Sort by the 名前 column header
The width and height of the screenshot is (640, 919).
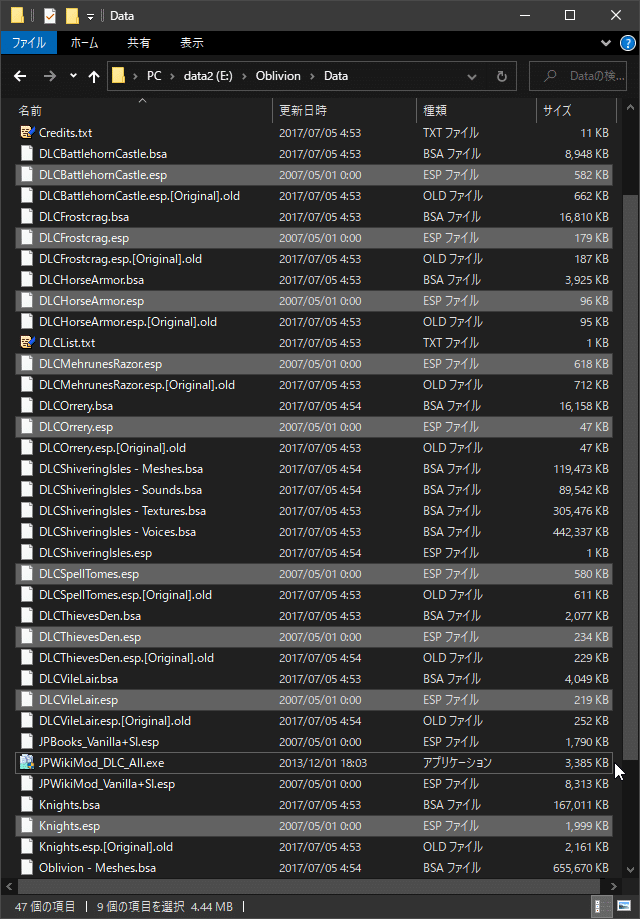[x=144, y=110]
